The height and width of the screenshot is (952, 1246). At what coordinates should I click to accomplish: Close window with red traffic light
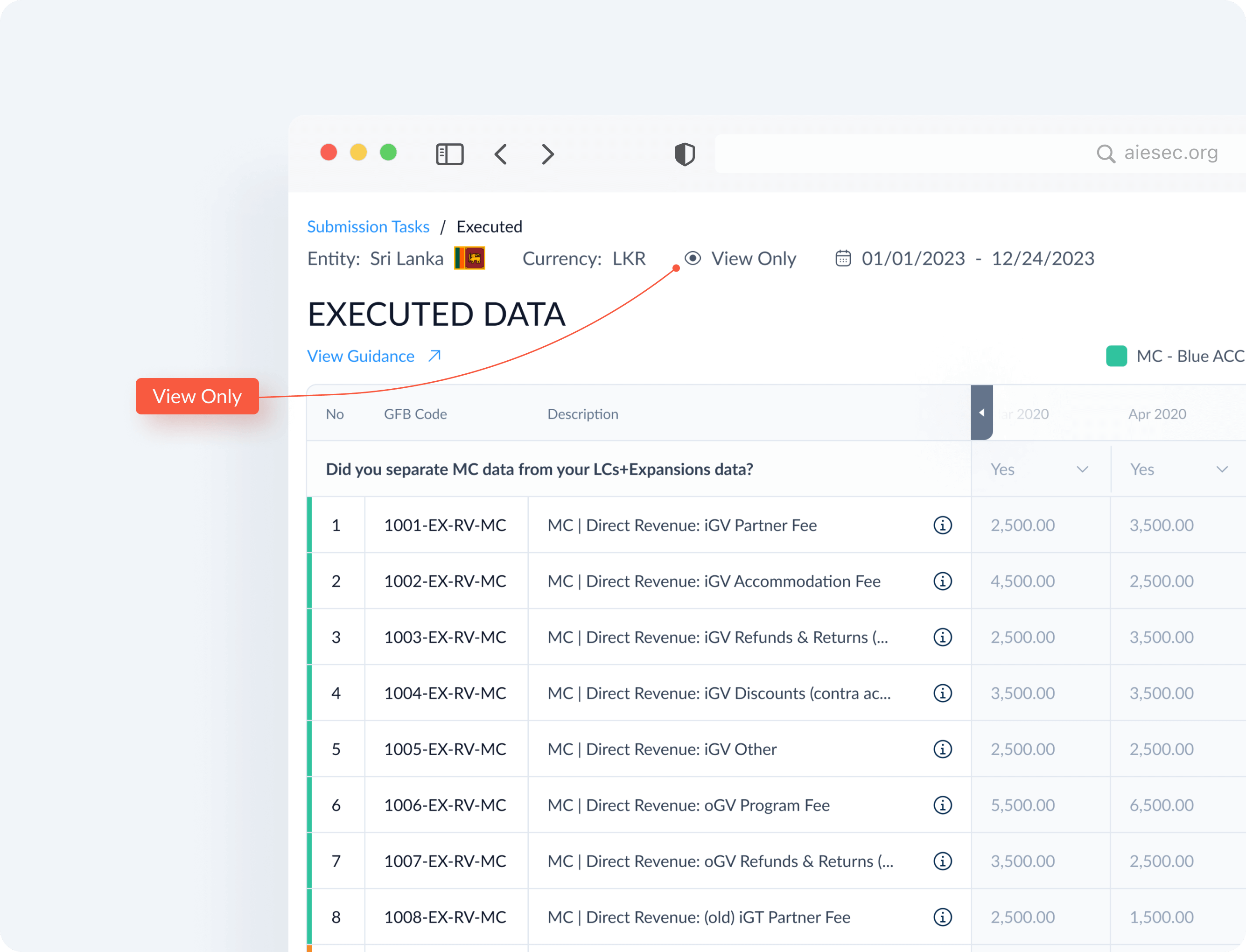(329, 153)
